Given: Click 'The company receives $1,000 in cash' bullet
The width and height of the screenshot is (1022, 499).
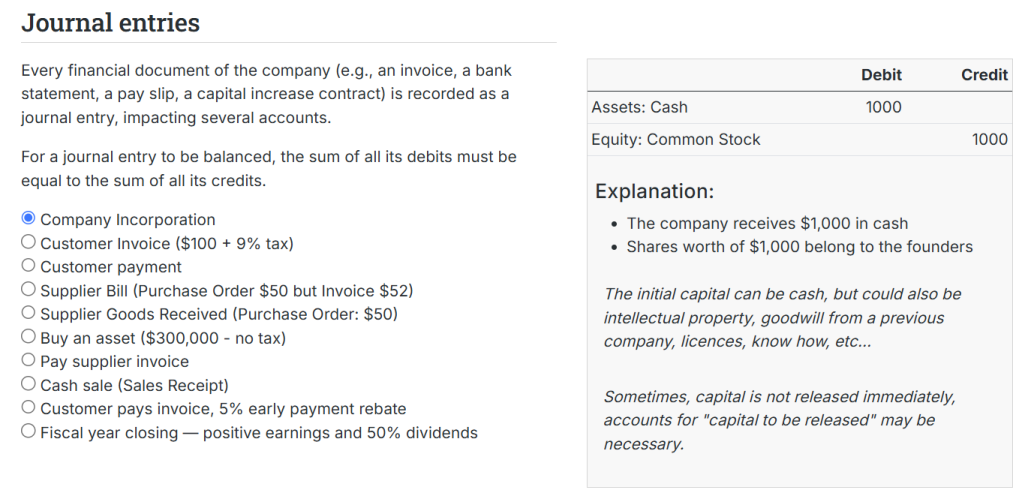Looking at the screenshot, I should [x=767, y=223].
